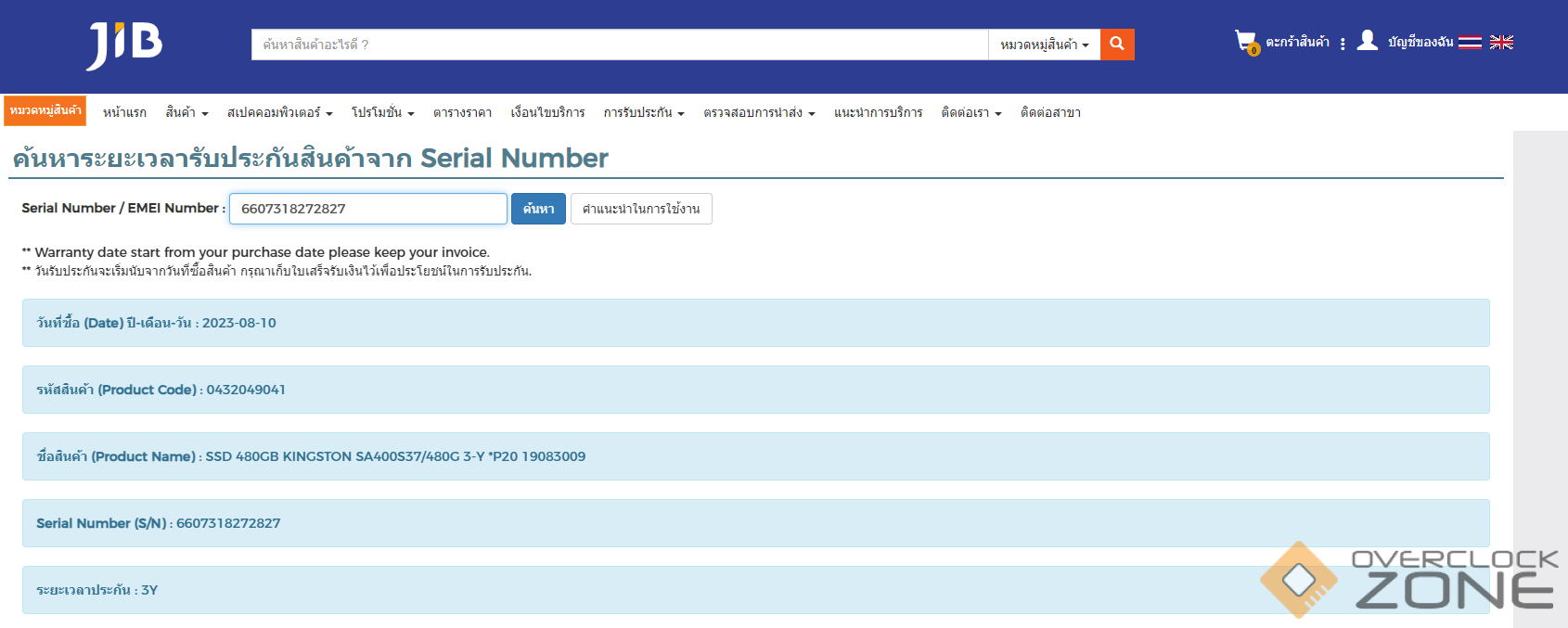Click the JIB logo

pyautogui.click(x=124, y=45)
